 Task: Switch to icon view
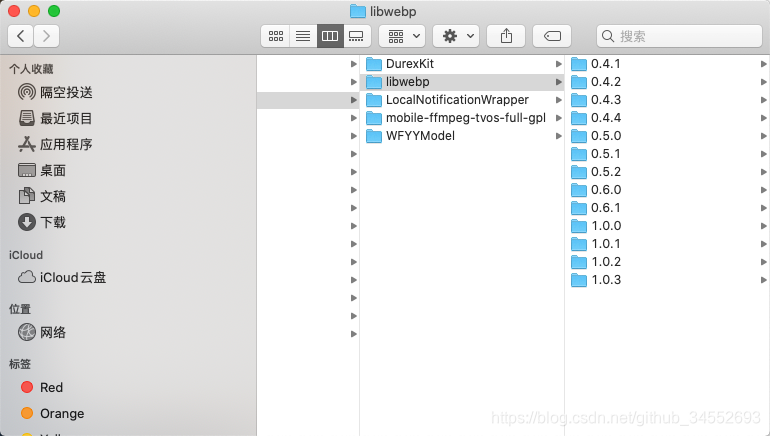[x=275, y=36]
